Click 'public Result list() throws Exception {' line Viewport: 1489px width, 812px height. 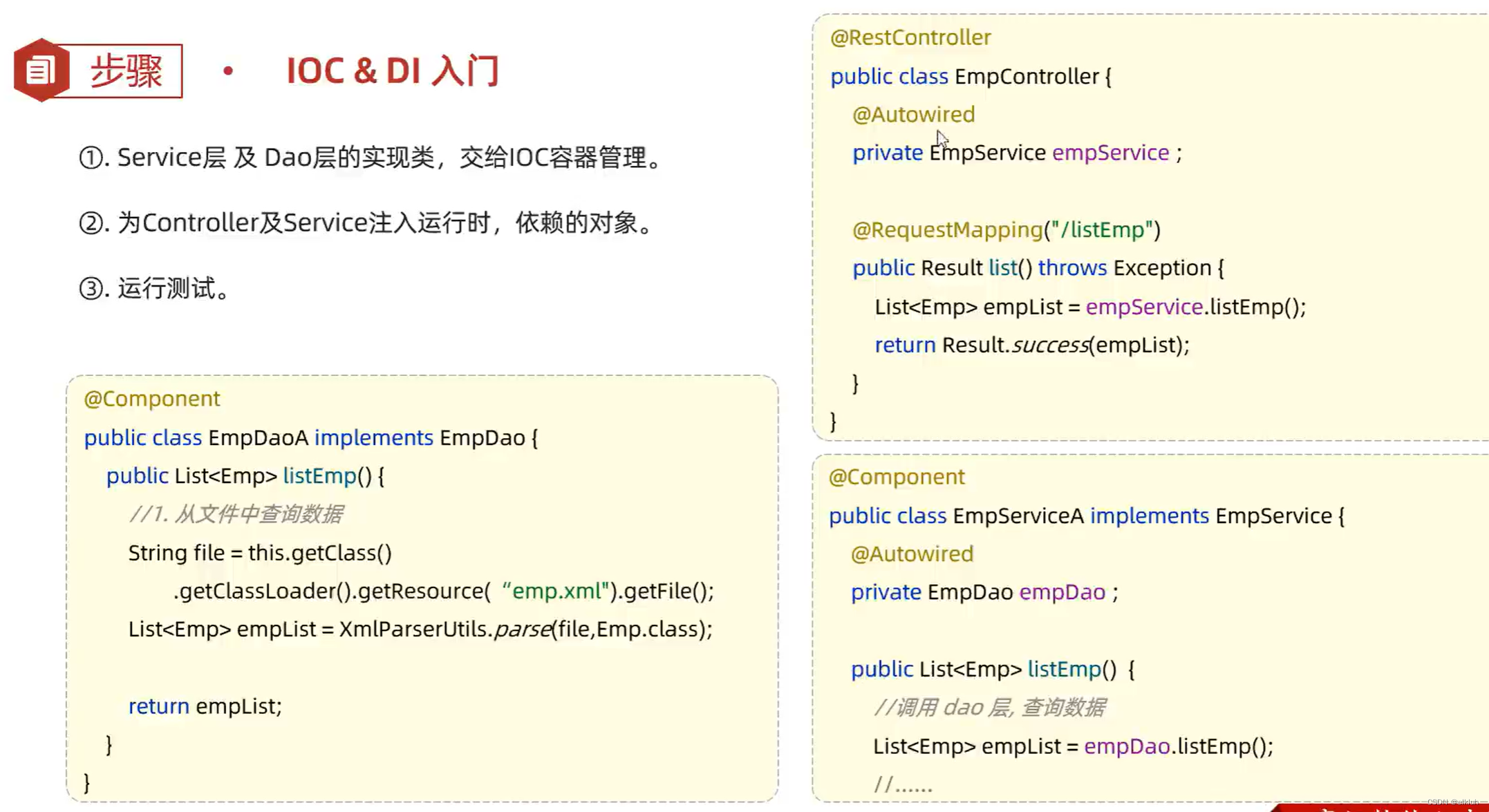pos(1038,268)
